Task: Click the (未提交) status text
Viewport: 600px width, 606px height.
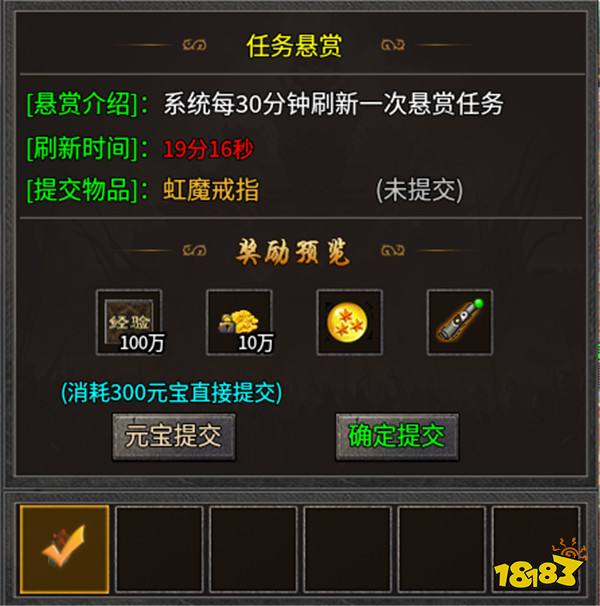Action: [x=419, y=190]
